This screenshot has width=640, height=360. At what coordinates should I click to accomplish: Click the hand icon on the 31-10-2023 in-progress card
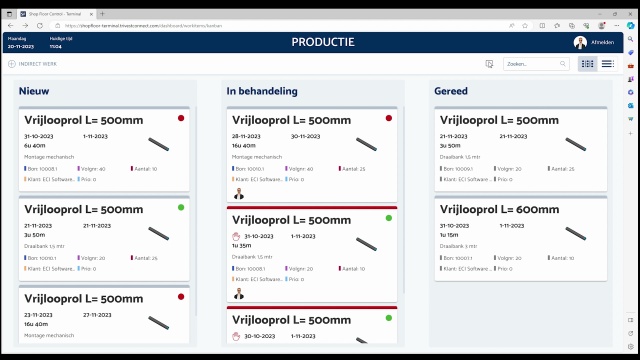[x=236, y=236]
